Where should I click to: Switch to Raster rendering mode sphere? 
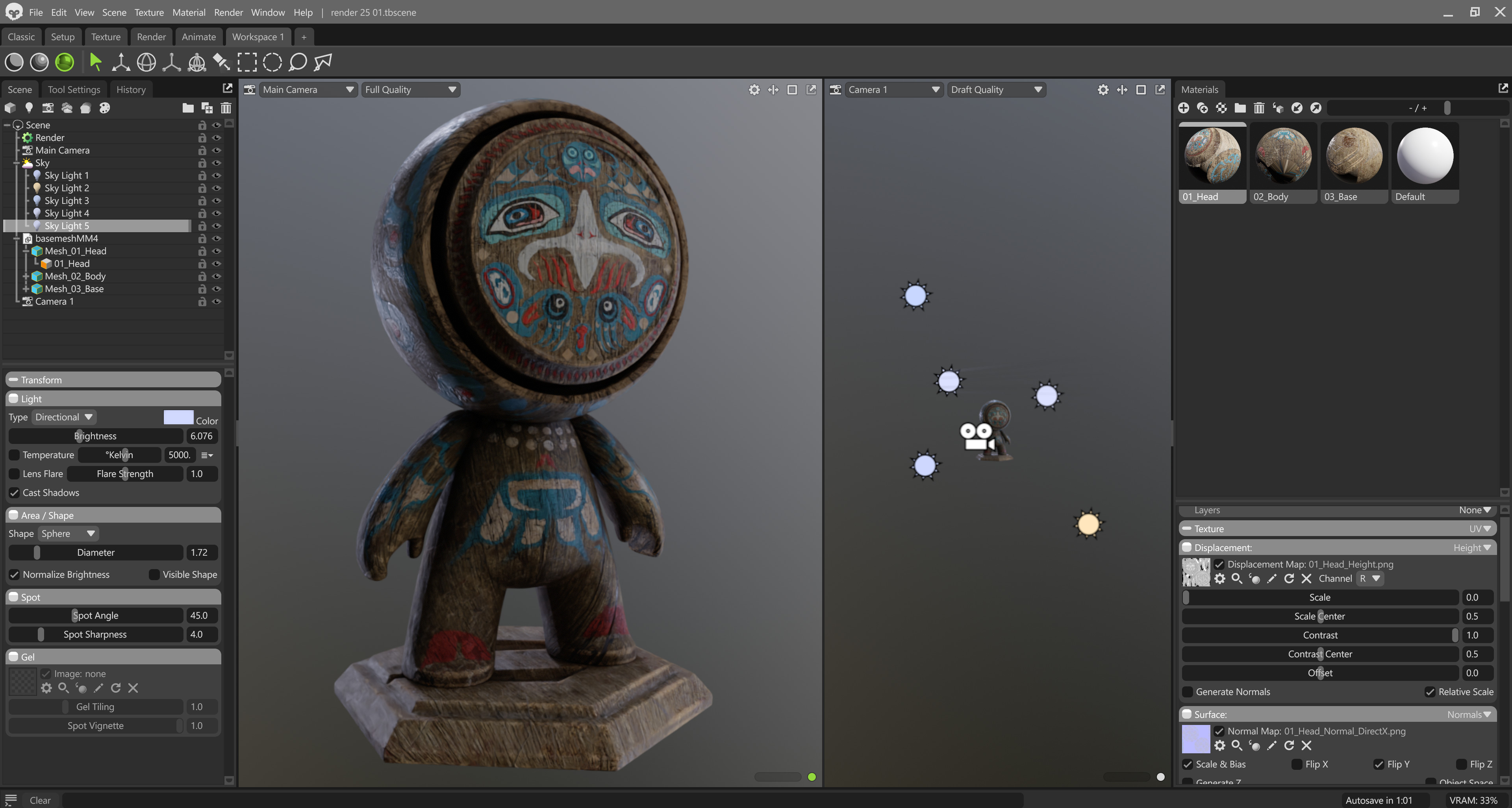point(14,62)
